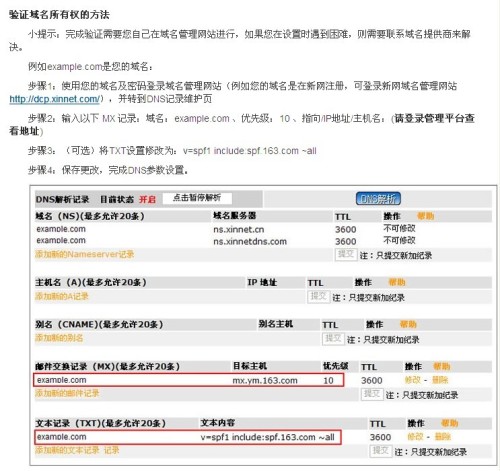Select example.com in the MX record row
Screen dimensions: 500x471
(62, 380)
